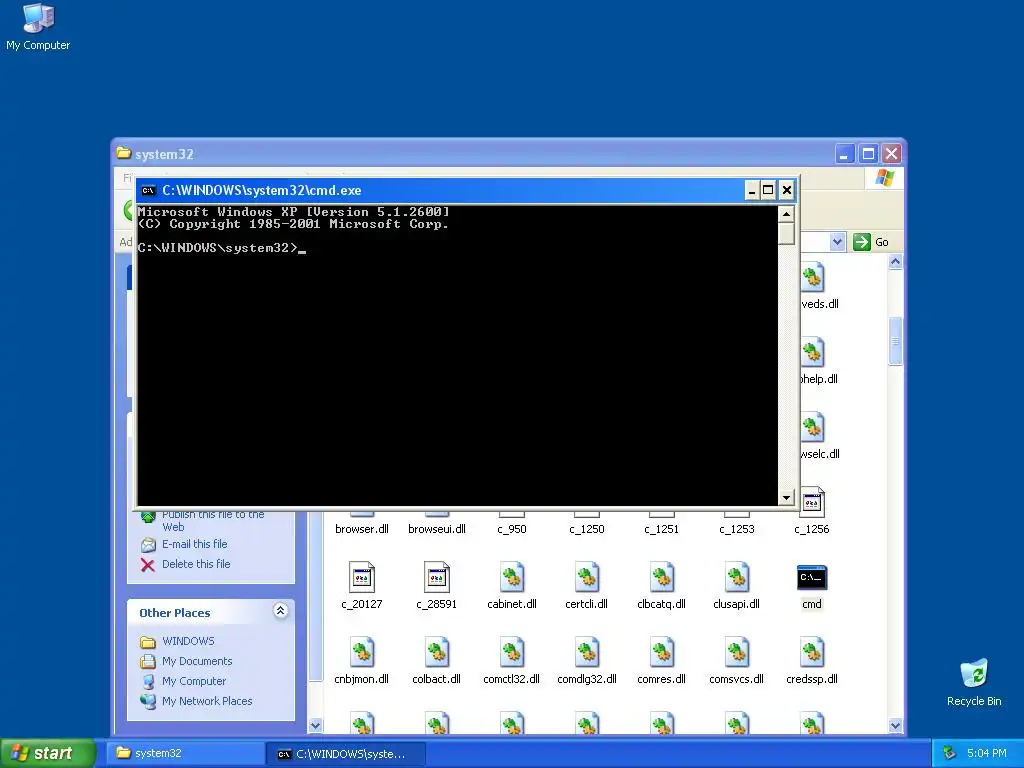Image resolution: width=1024 pixels, height=768 pixels.
Task: Click the c_950 file label
Action: click(512, 529)
